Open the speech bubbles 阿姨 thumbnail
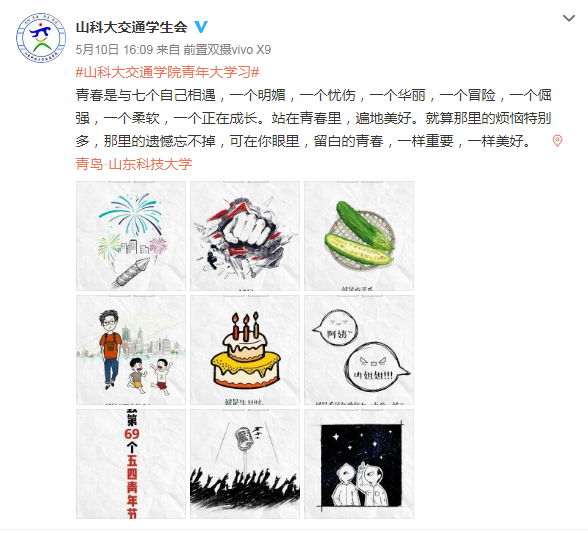Screen dimensions: 588x533 (x=359, y=350)
